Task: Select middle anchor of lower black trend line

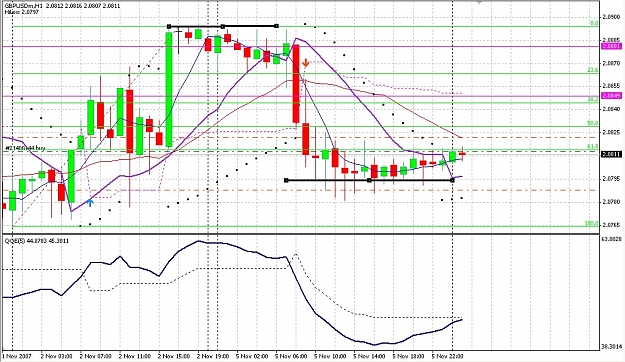Action: 369,181
